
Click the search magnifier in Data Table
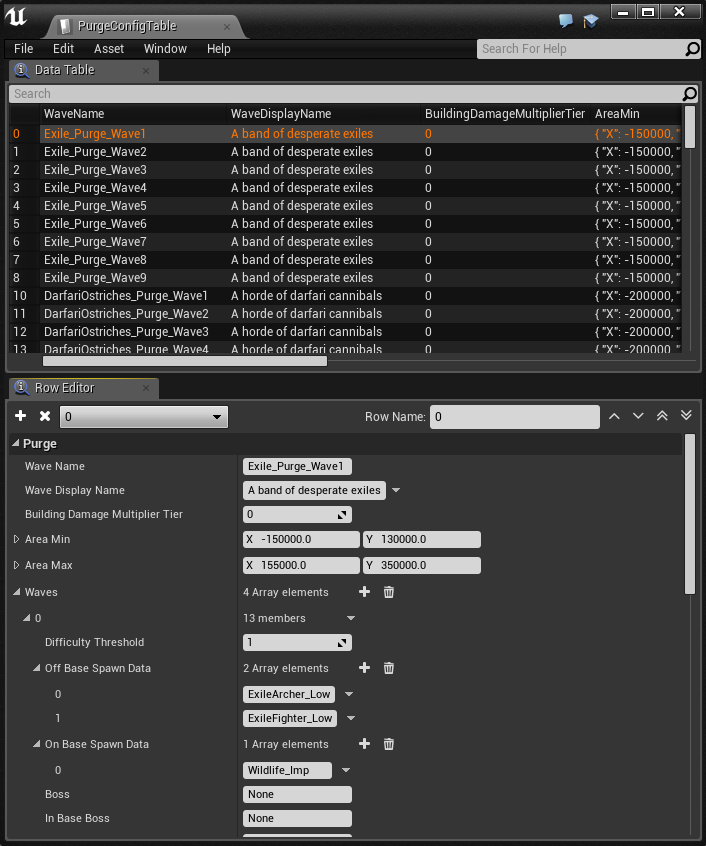click(689, 94)
